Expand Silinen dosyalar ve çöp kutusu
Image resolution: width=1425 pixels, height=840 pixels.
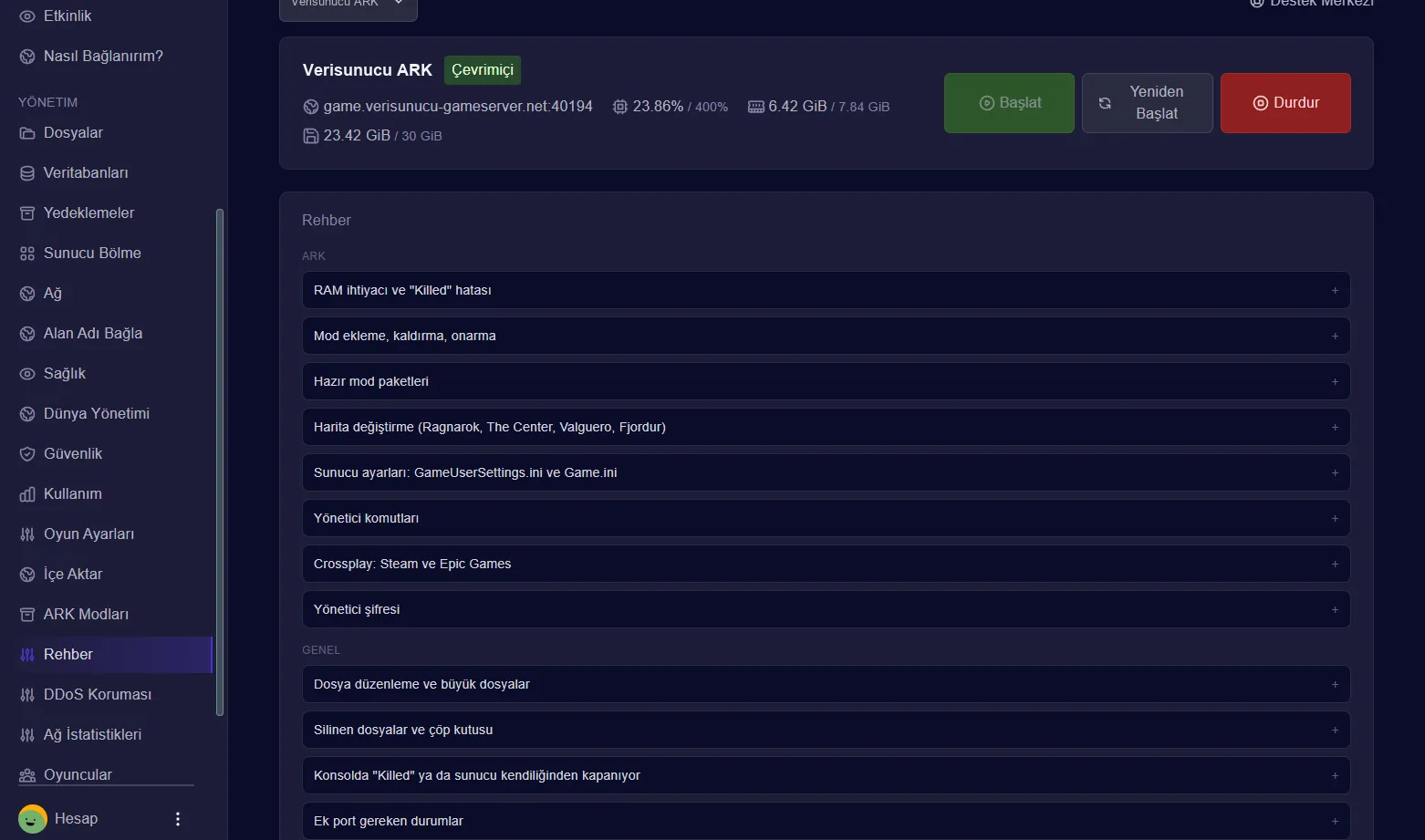tap(827, 730)
